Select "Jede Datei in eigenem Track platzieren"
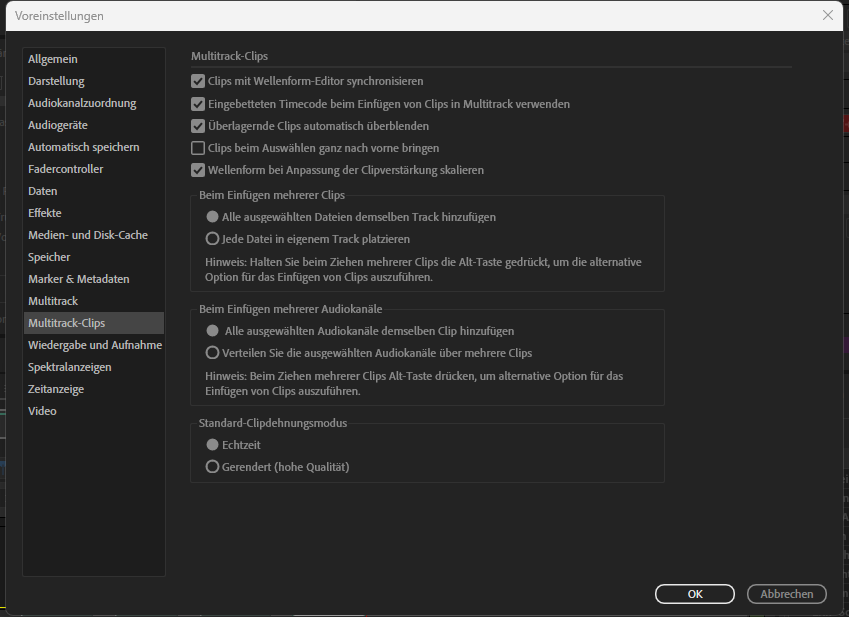Screen dimensions: 849x617 coord(211,238)
